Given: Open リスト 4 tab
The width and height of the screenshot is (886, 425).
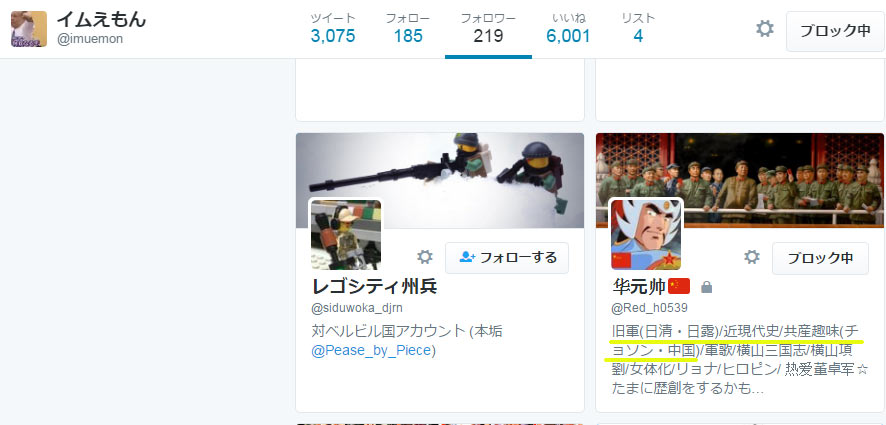Looking at the screenshot, I should click(638, 29).
